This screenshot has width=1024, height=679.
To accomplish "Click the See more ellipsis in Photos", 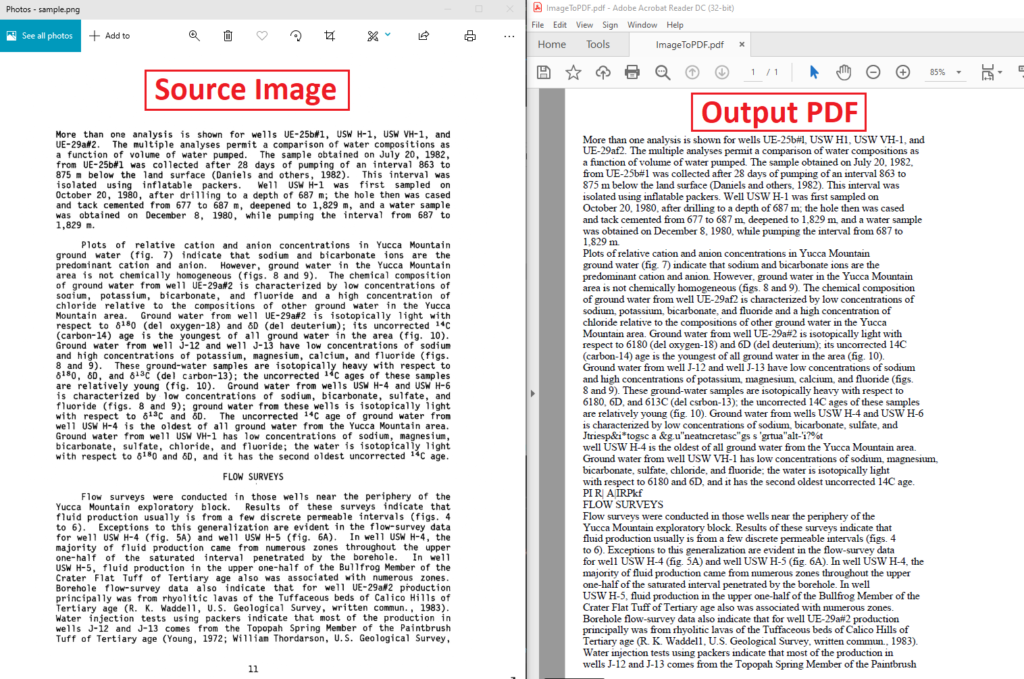I will pos(509,35).
